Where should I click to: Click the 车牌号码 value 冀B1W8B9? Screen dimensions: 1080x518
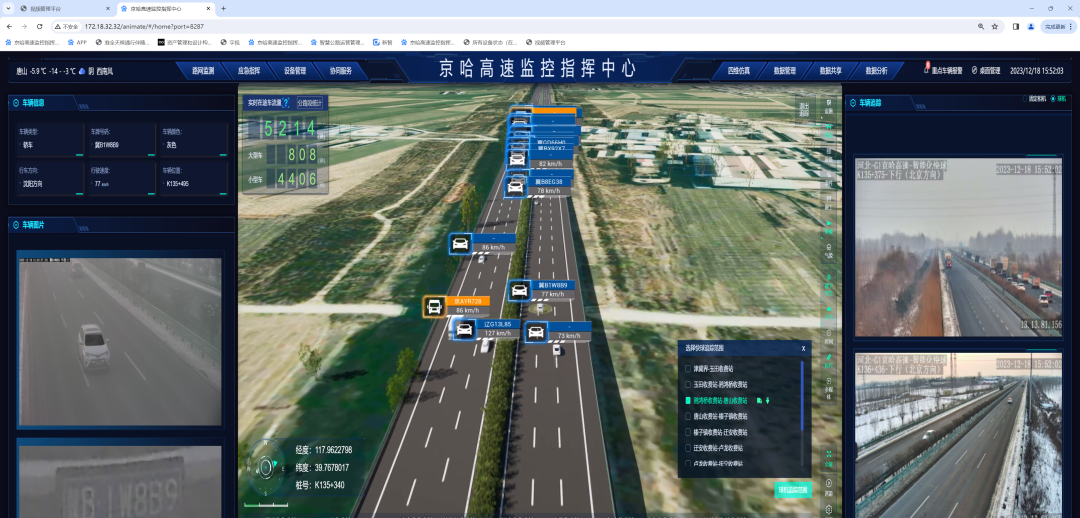tap(107, 145)
